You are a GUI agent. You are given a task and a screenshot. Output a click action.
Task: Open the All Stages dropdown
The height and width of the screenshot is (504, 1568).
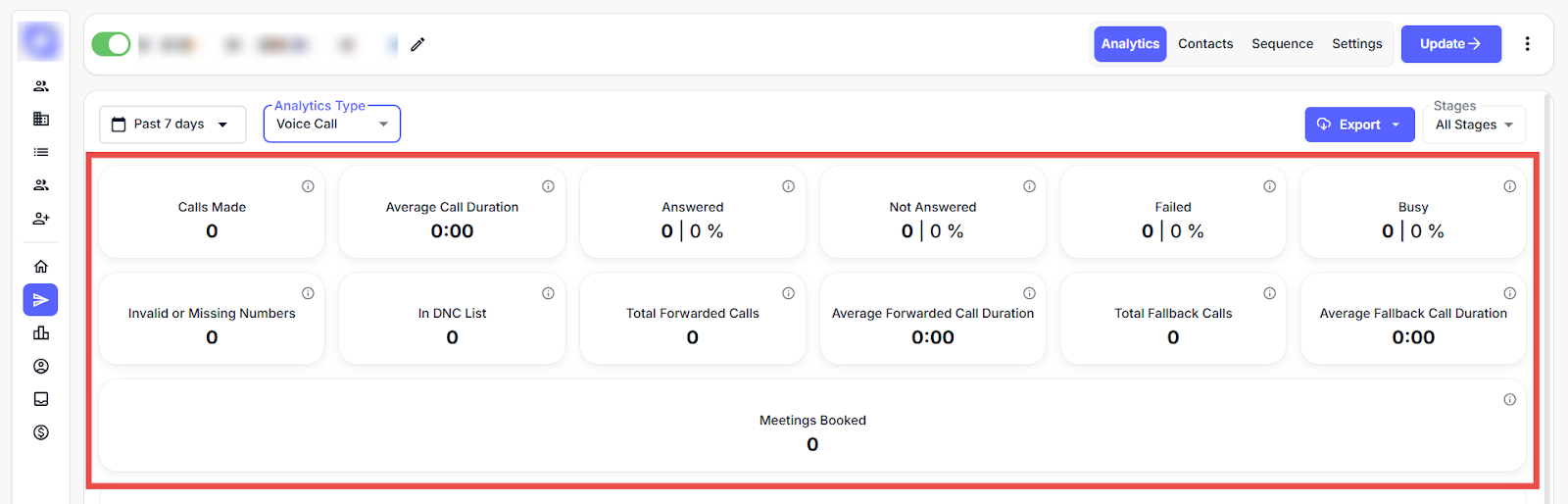tap(1474, 125)
